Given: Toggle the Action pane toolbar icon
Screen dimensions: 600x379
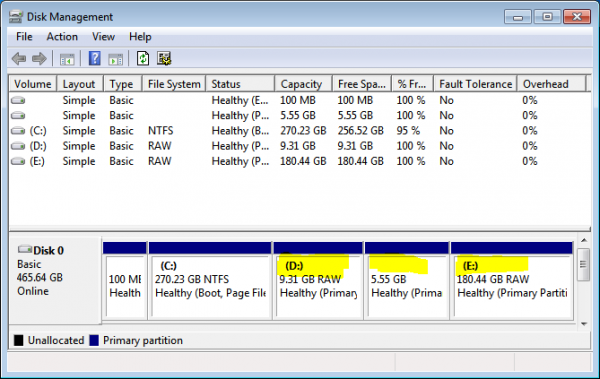Looking at the screenshot, I should (116, 59).
